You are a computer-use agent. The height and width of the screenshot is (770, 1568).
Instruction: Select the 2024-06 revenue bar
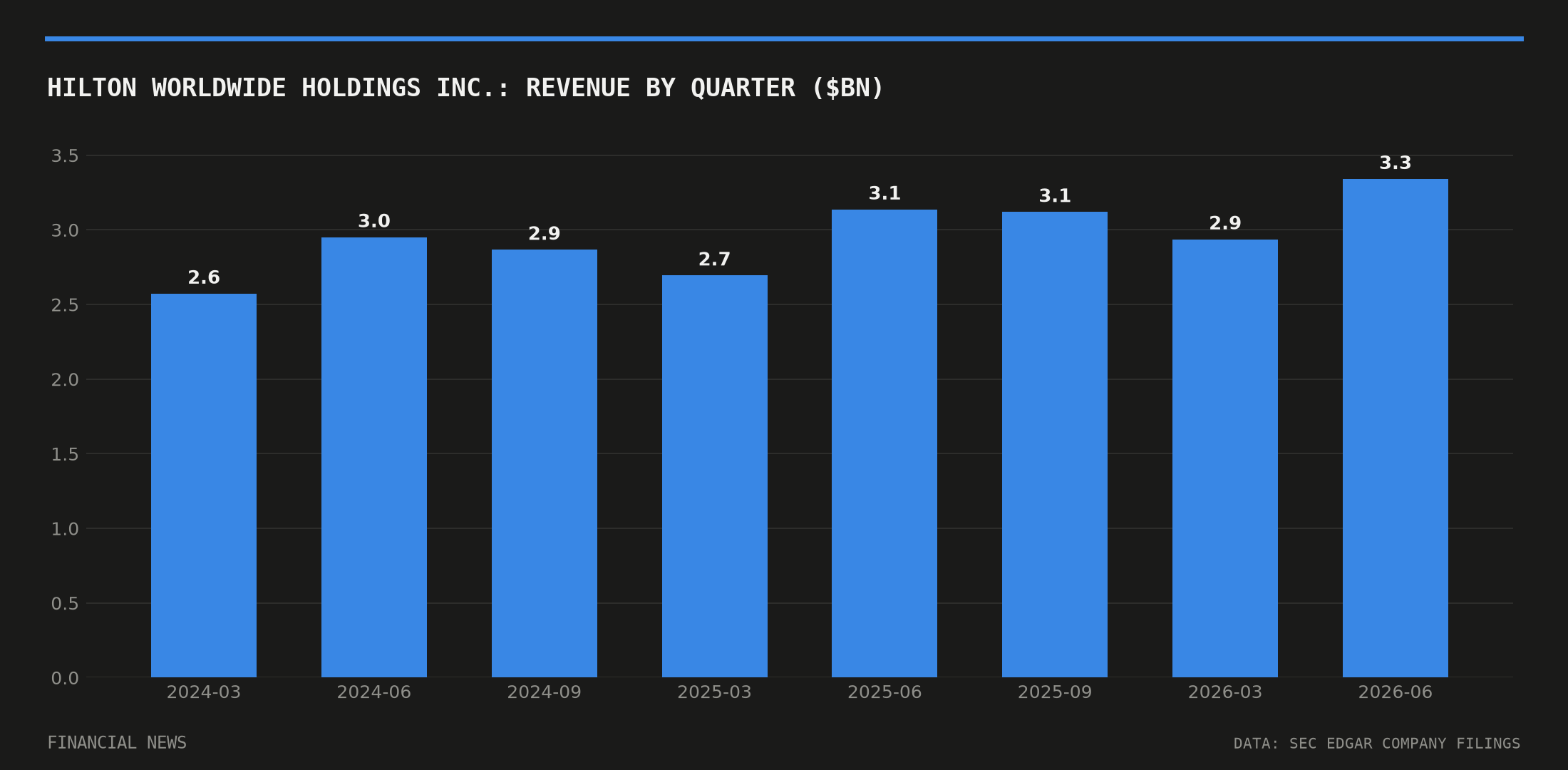tap(374, 457)
